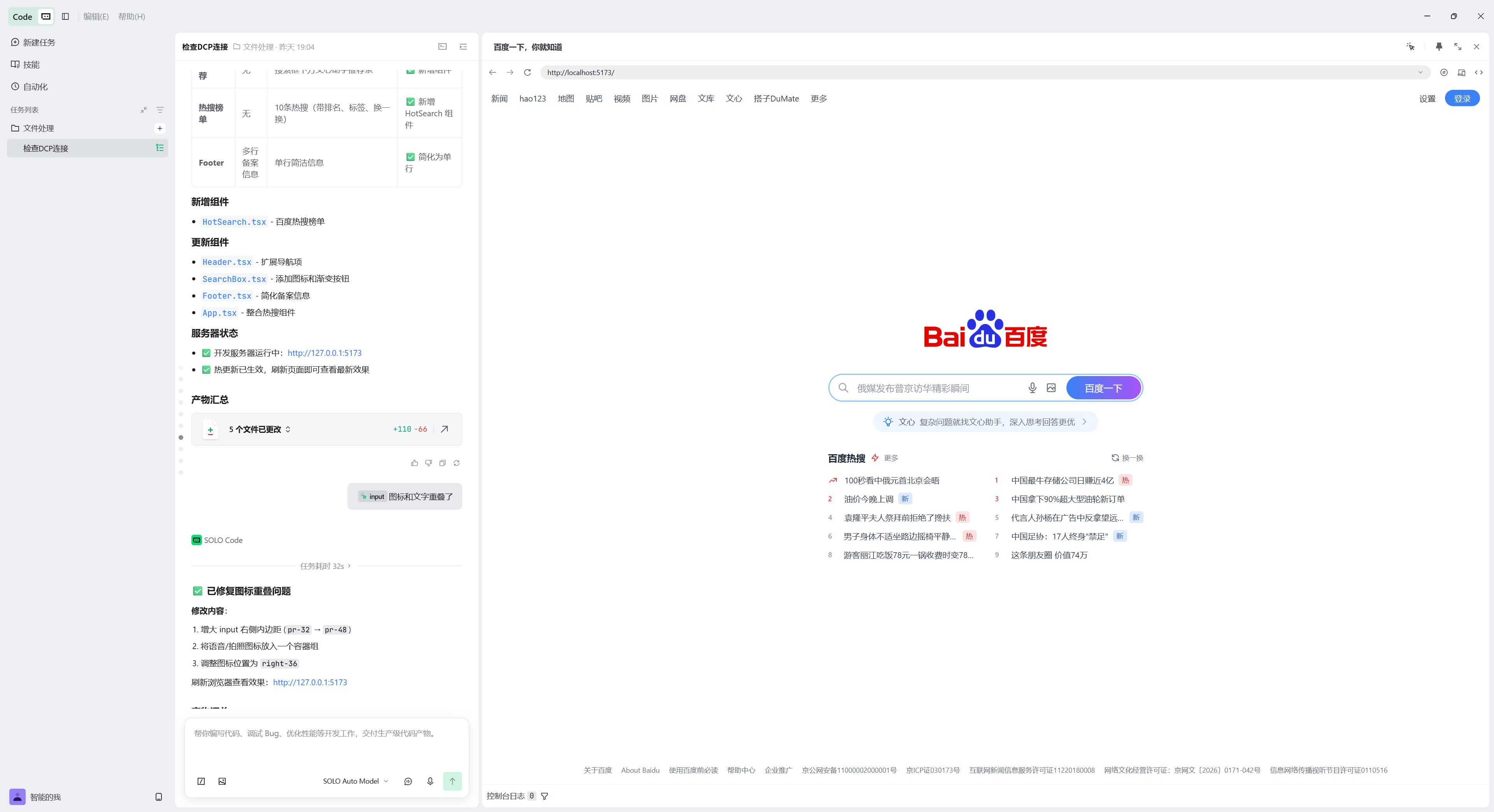Send the message with the up-arrow button
This screenshot has height=812, width=1494.
tap(452, 781)
